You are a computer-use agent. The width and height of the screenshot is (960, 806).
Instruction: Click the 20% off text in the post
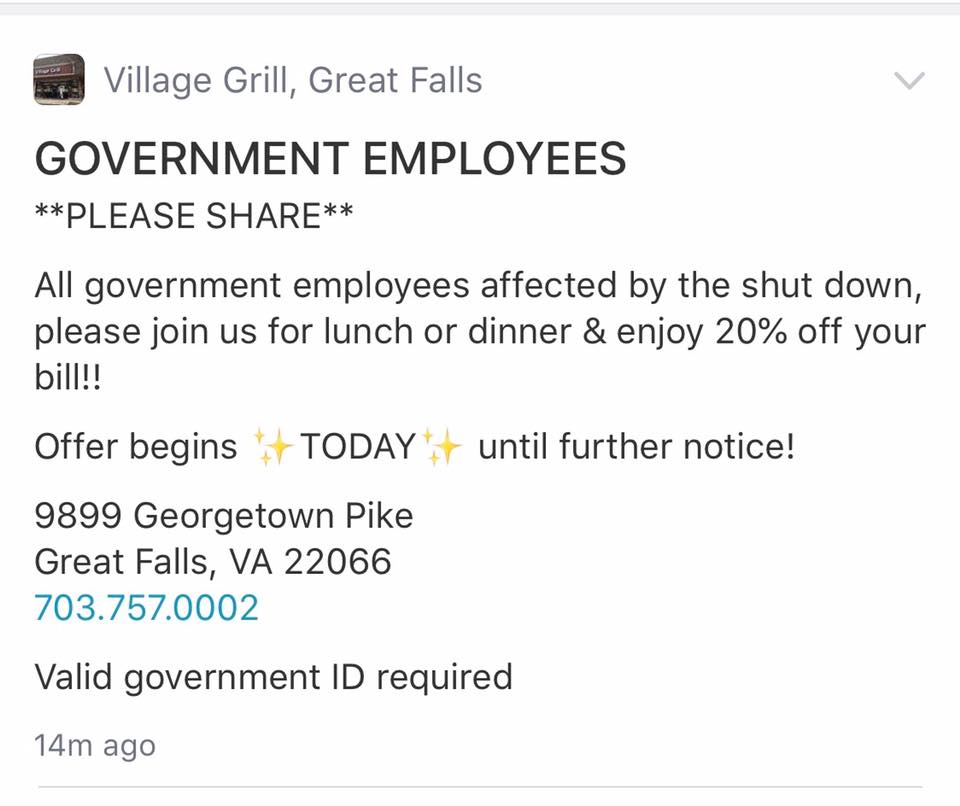coord(778,332)
